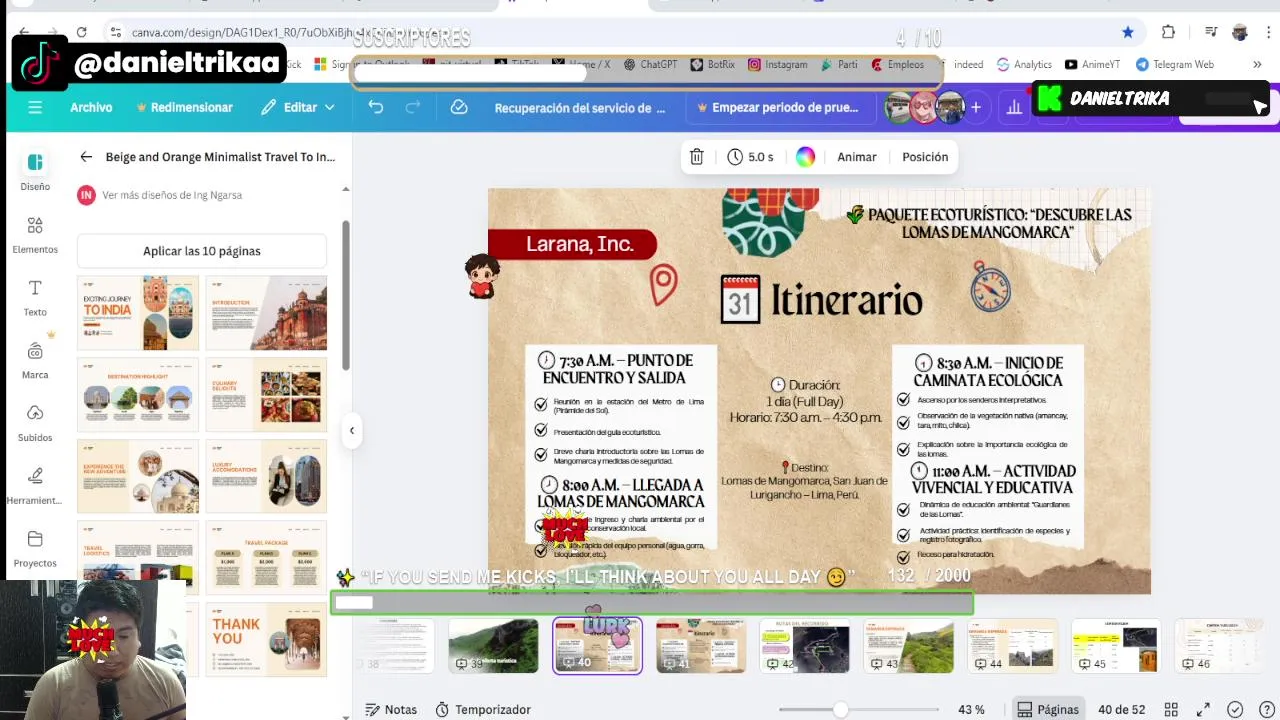Open the AnimeYT bookmark
Image resolution: width=1280 pixels, height=720 pixels.
(1092, 64)
